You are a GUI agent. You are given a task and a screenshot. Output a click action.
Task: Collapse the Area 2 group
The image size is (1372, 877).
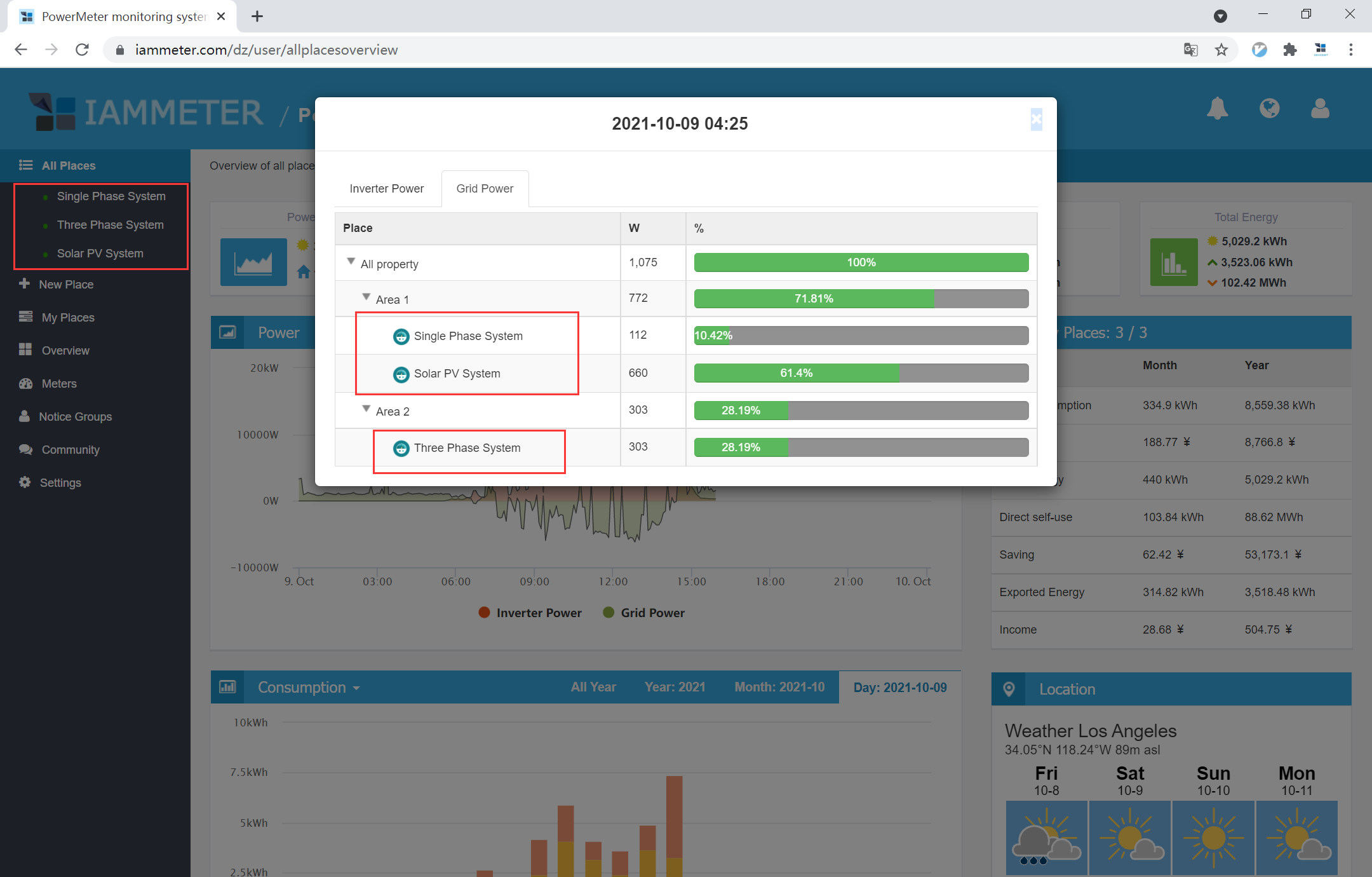tap(367, 409)
